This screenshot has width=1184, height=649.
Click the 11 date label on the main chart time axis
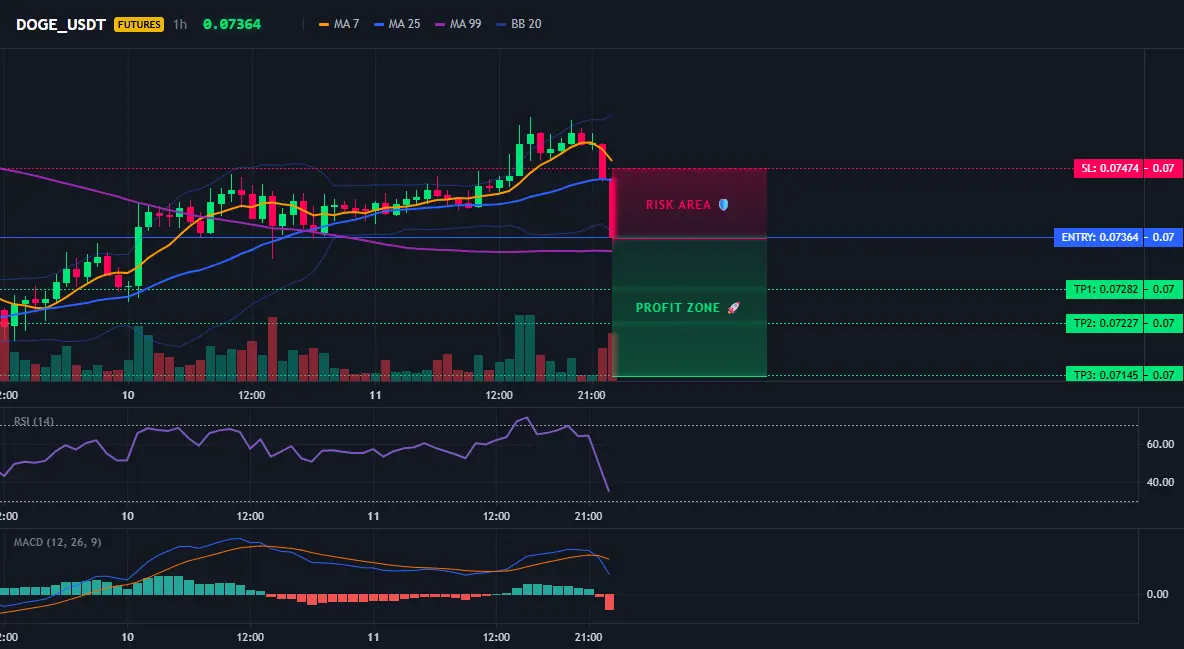pos(375,395)
